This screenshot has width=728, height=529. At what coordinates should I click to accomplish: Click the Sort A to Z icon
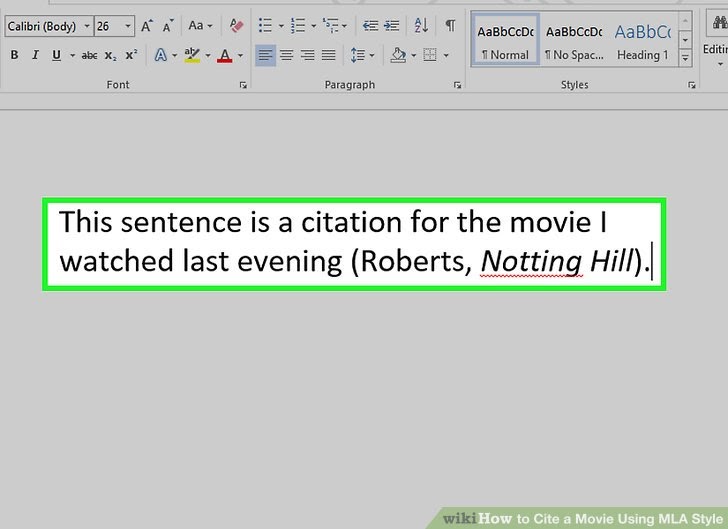click(421, 26)
